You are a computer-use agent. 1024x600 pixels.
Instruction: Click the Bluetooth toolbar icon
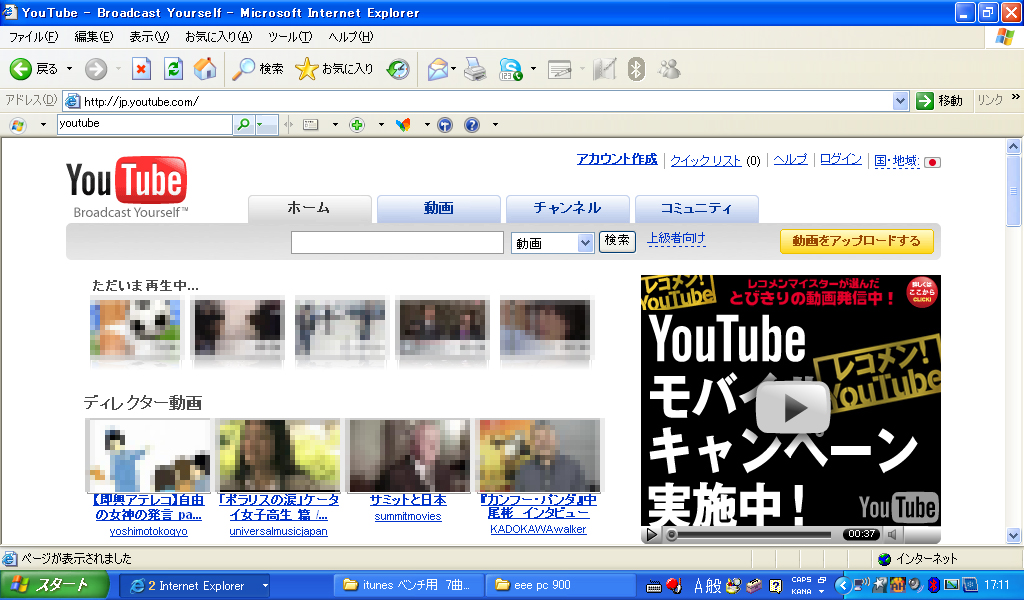pyautogui.click(x=635, y=69)
